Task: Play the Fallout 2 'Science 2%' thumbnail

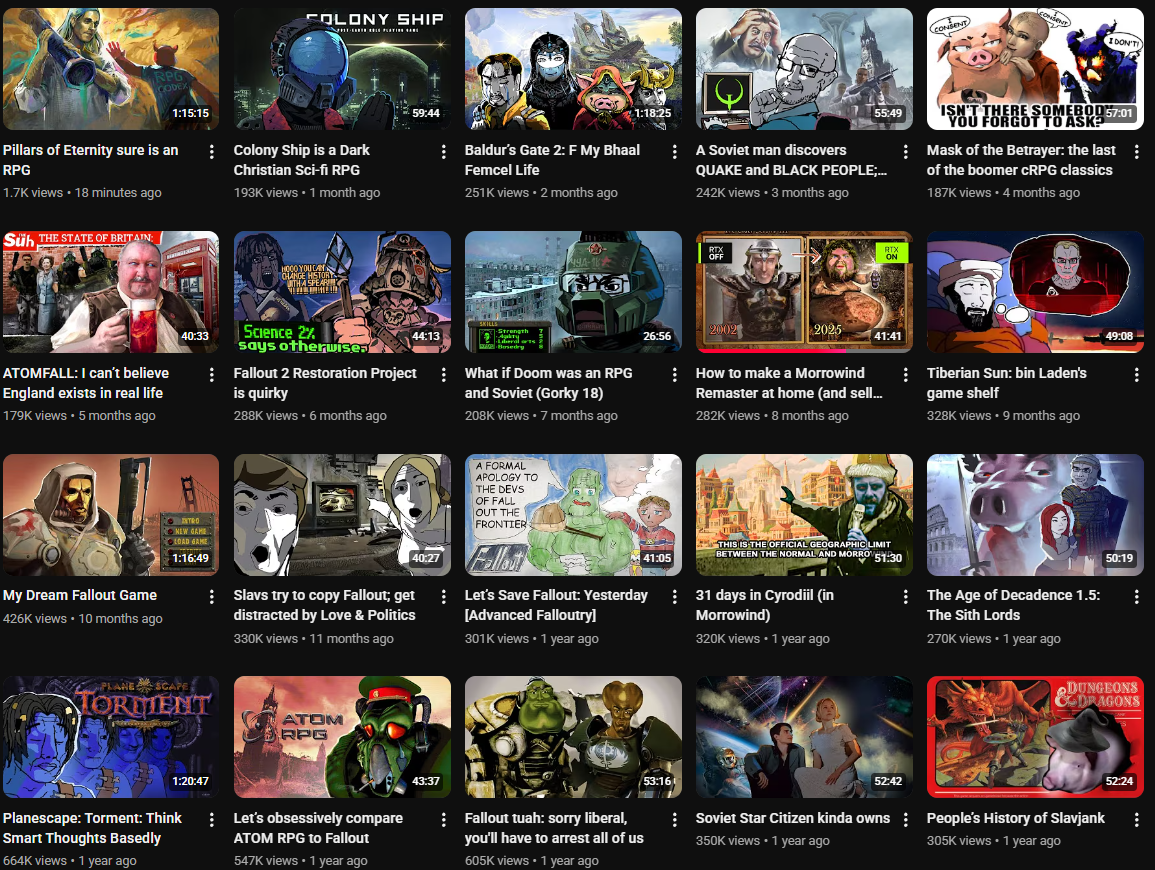Action: coord(342,292)
